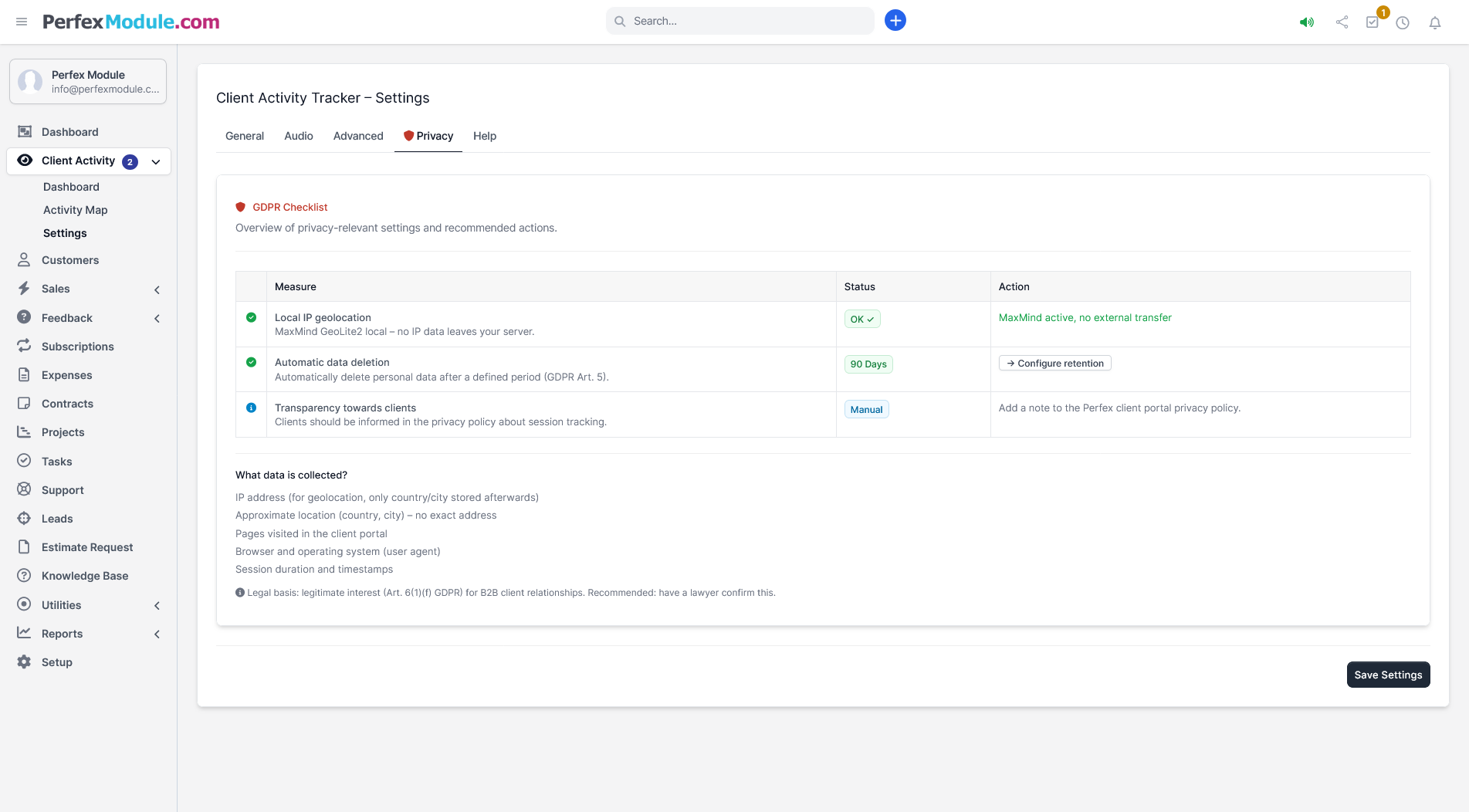Switch to the Audio tab
The image size is (1469, 812).
pyautogui.click(x=298, y=136)
